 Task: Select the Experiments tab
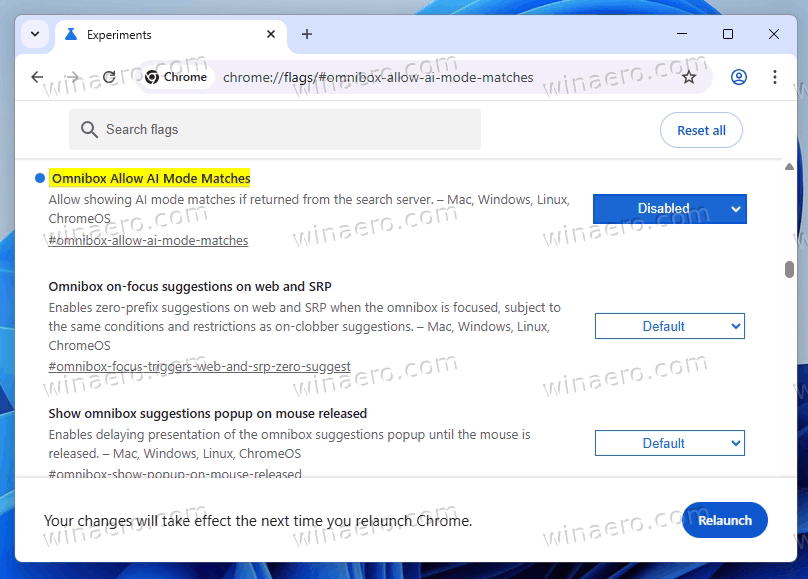[x=150, y=34]
